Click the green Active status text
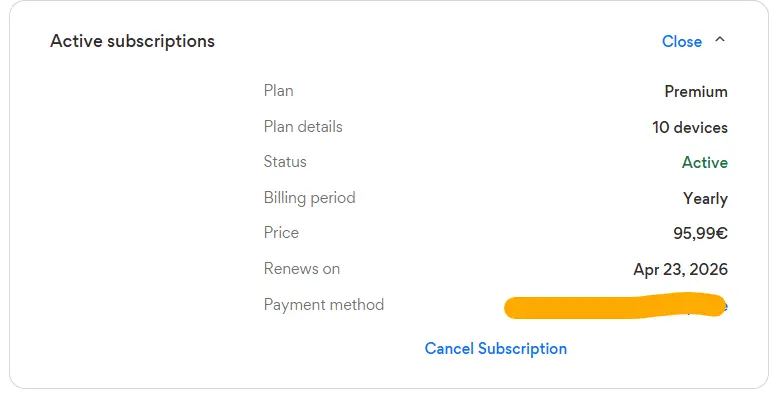Image resolution: width=776 pixels, height=399 pixels. pos(705,162)
